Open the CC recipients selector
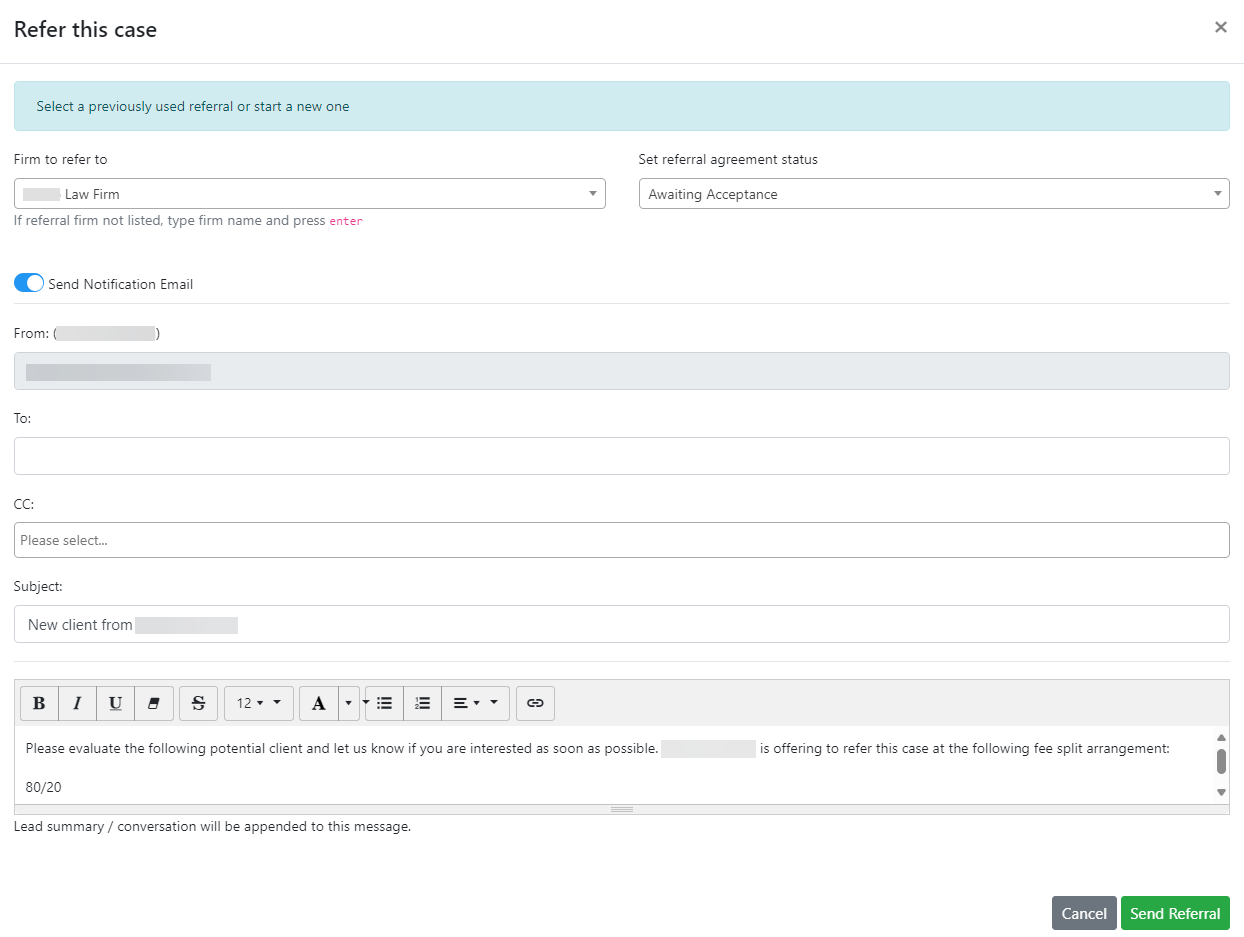1244x937 pixels. 621,540
